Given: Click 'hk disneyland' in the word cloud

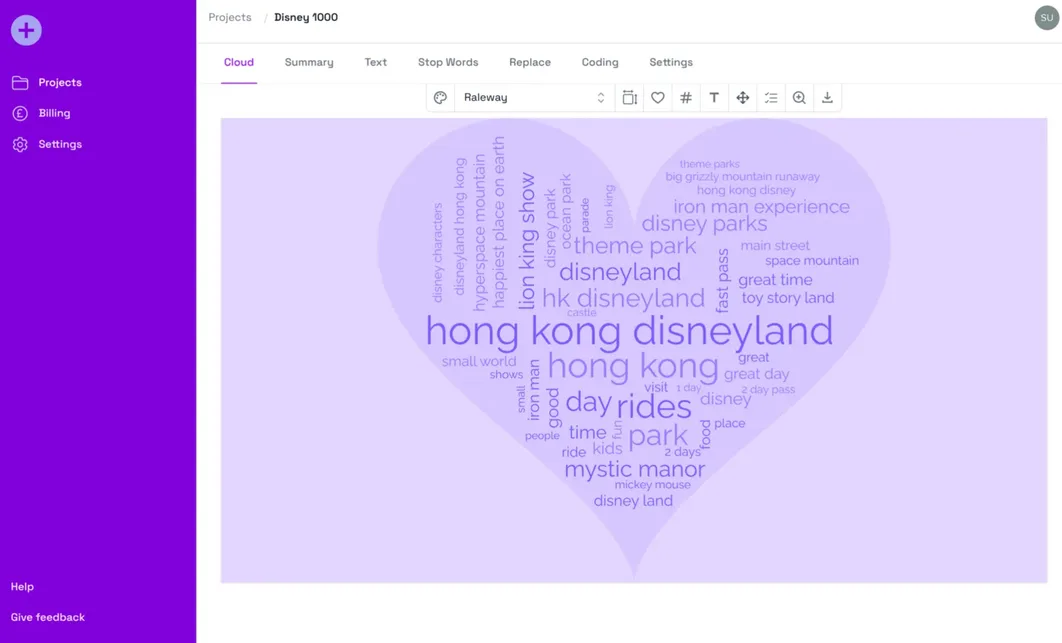Looking at the screenshot, I should (623, 298).
